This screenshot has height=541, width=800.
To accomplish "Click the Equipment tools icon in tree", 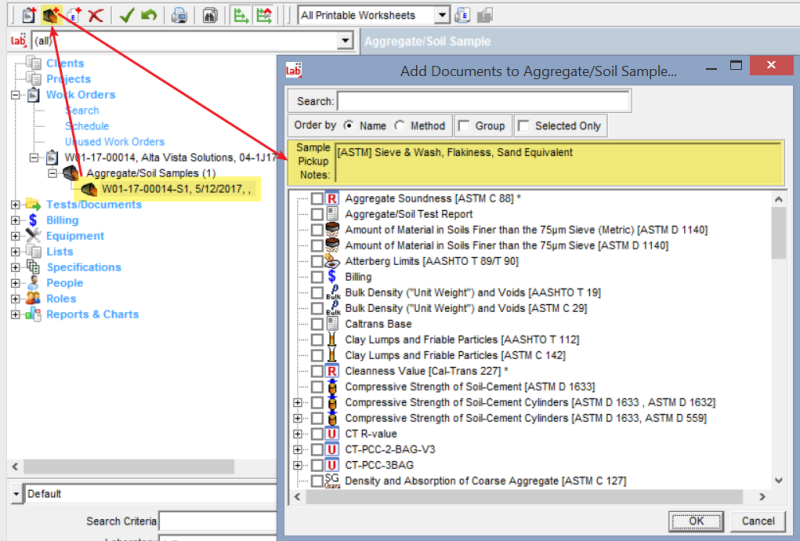I will 34,236.
